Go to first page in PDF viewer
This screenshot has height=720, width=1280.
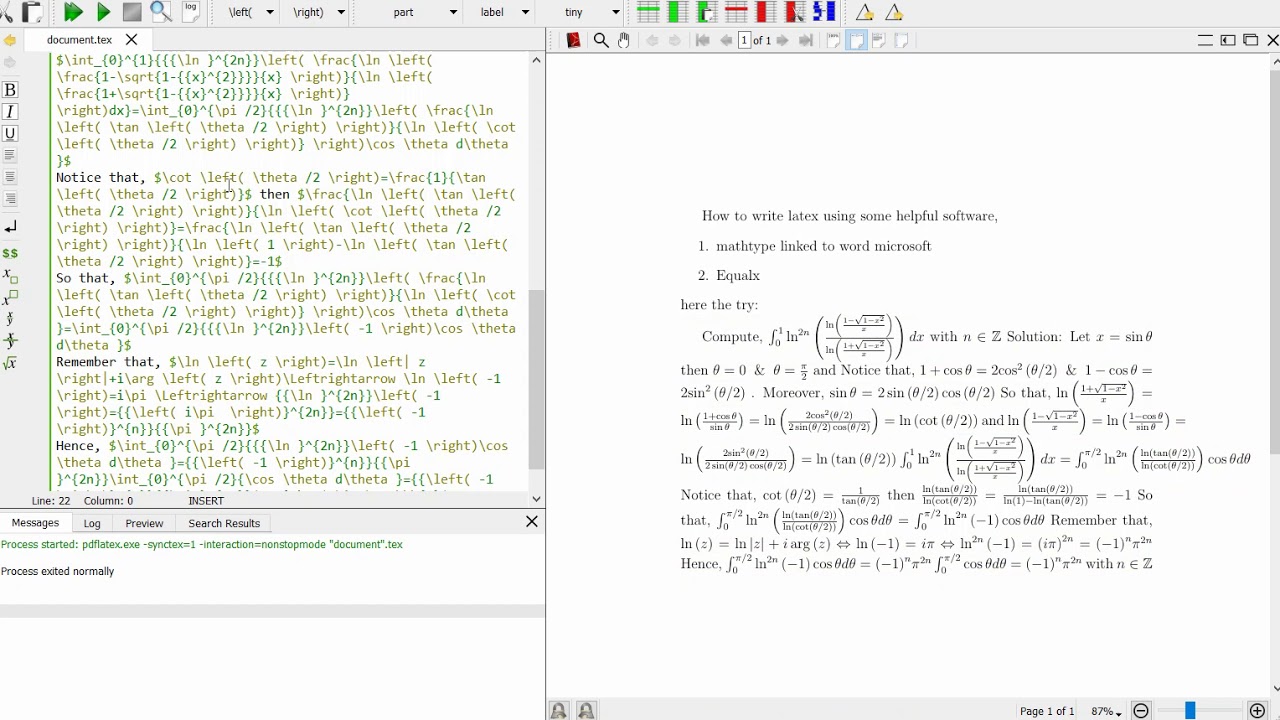702,40
